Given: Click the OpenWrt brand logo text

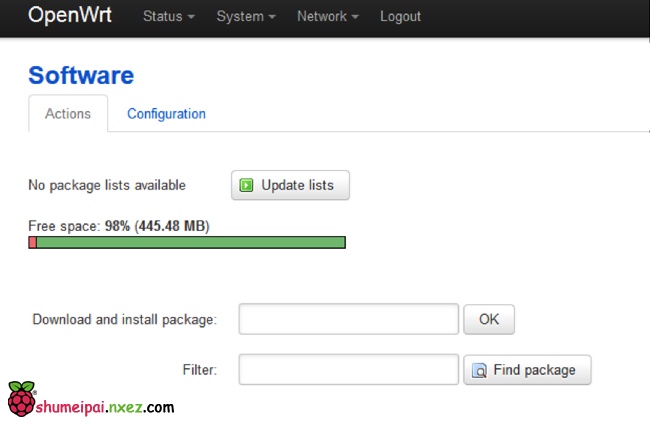Looking at the screenshot, I should point(70,15).
